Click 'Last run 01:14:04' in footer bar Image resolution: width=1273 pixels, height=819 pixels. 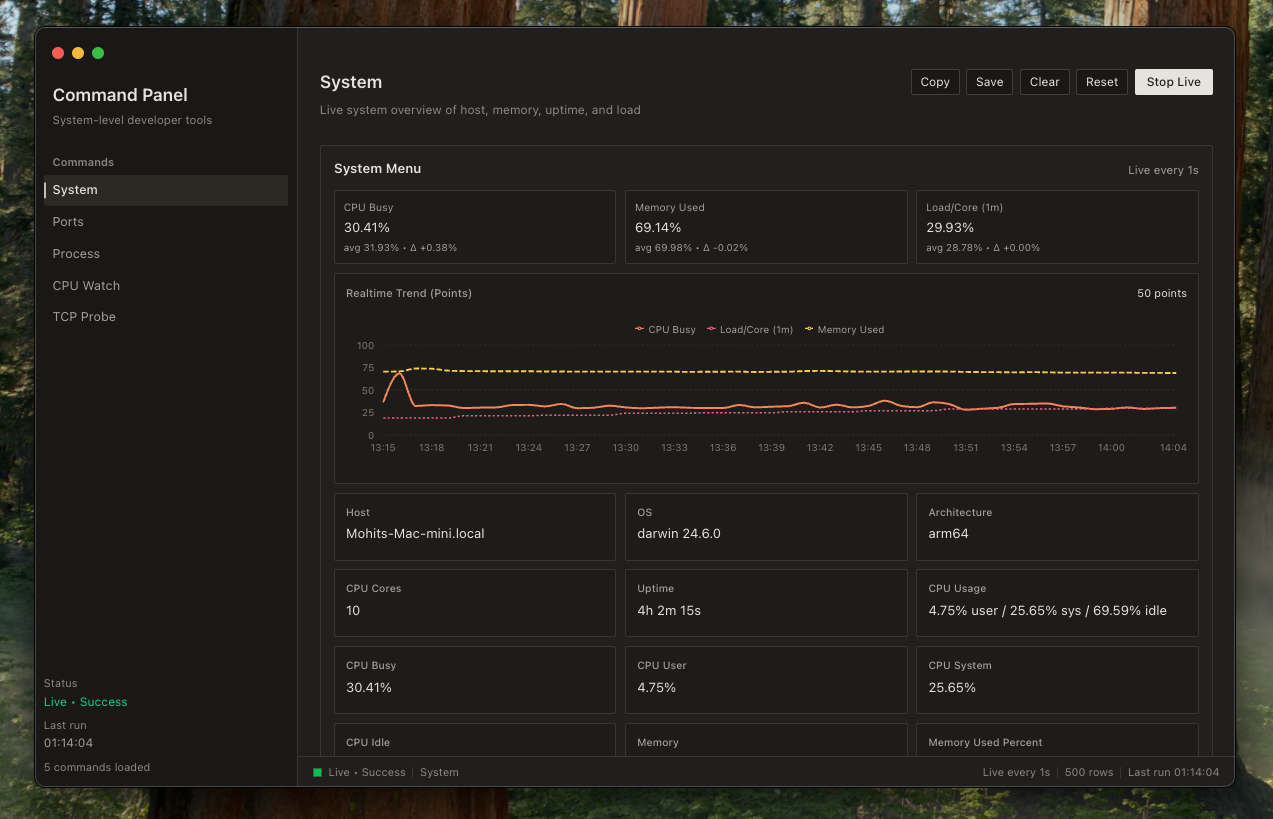pyautogui.click(x=1173, y=772)
